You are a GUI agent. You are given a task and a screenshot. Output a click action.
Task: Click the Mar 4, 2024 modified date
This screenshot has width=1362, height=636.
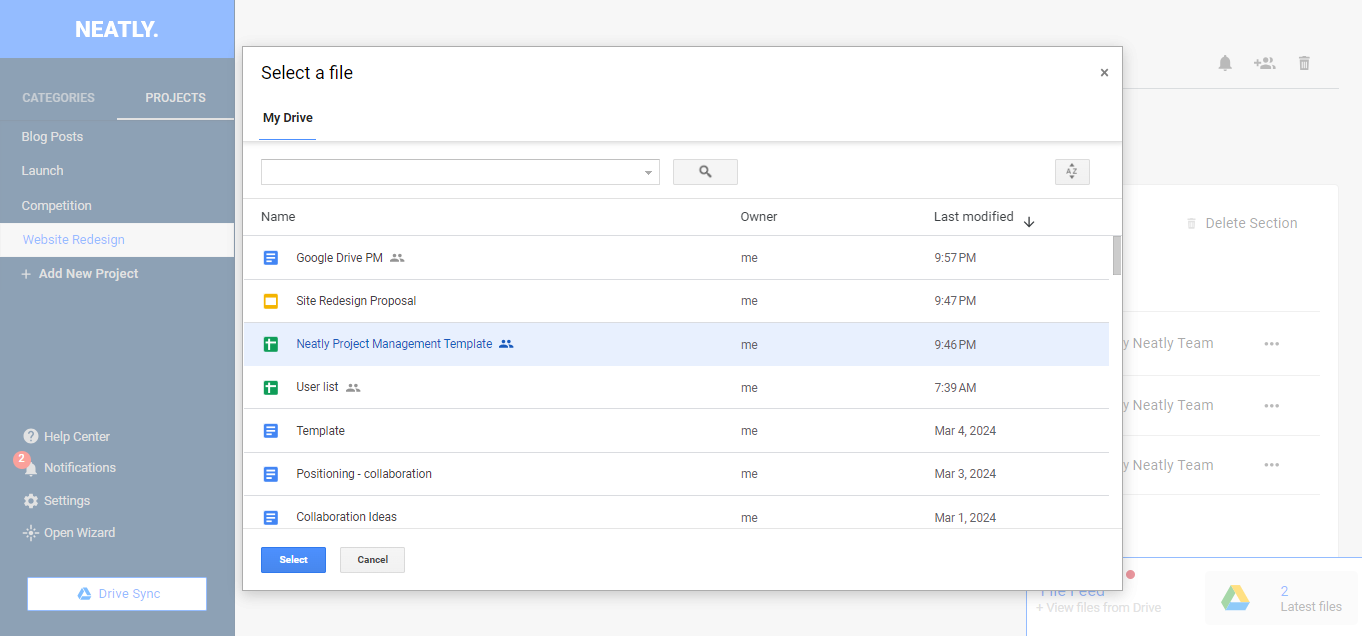pyautogui.click(x=965, y=431)
